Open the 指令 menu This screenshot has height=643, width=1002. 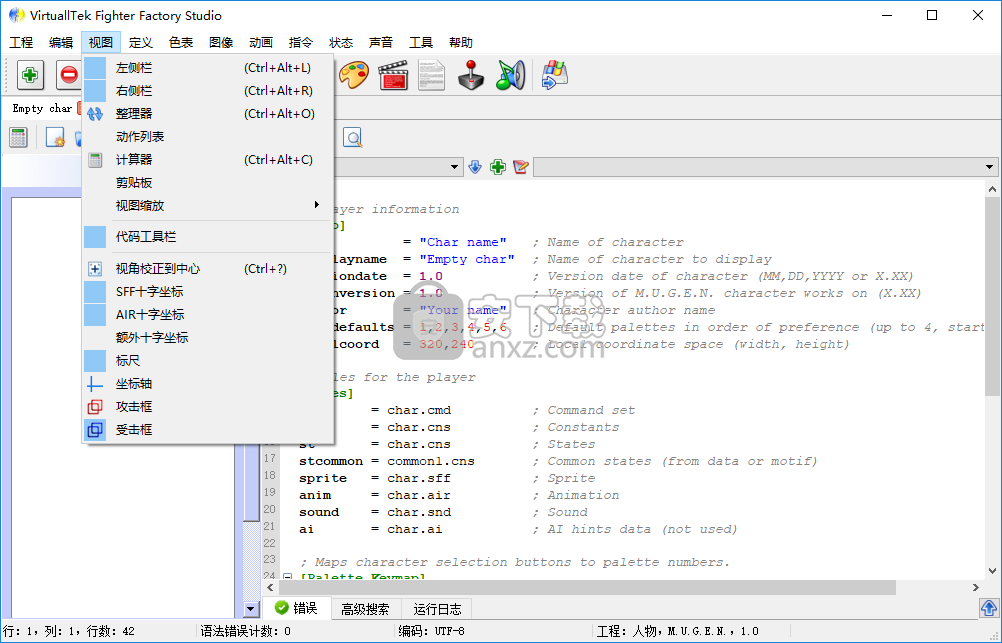[301, 43]
